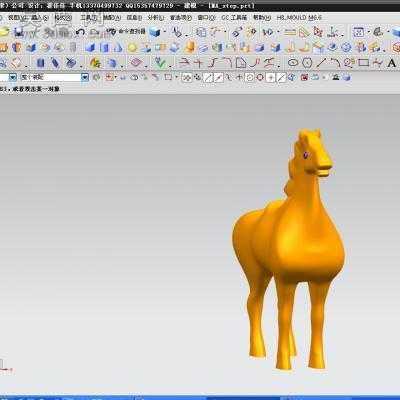The image size is (400, 400).
Task: Open the selection rectangle dropdown arrow
Action: [x=176, y=78]
